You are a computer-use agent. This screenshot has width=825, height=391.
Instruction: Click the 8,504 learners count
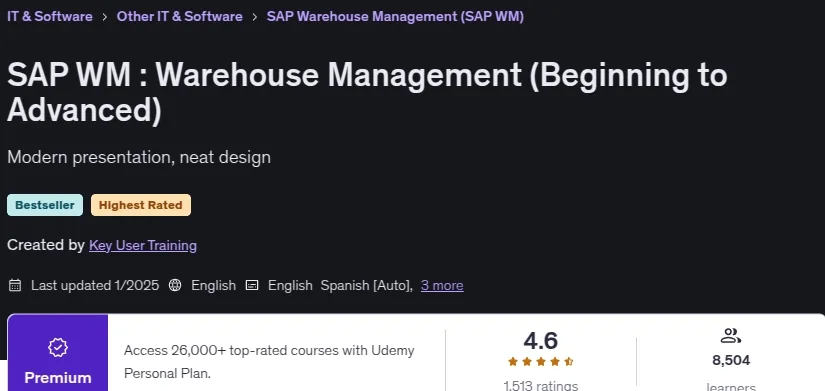pyautogui.click(x=731, y=360)
